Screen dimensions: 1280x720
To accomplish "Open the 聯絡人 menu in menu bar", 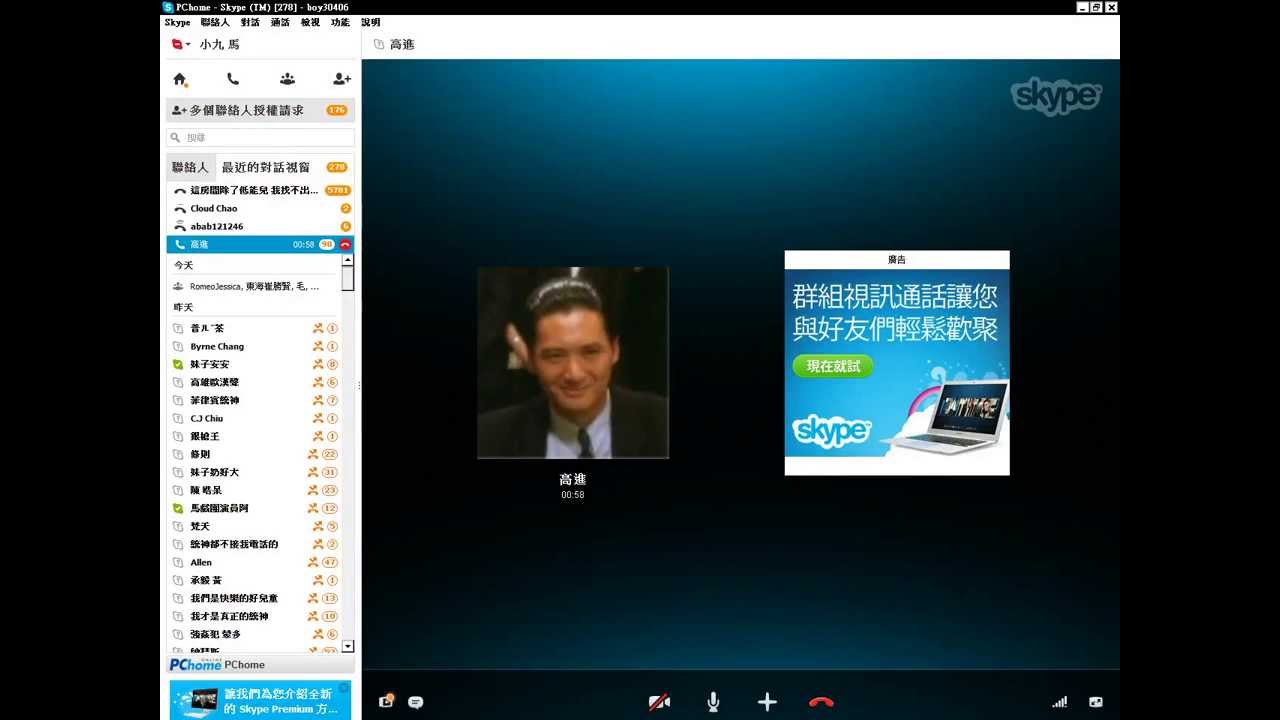I will pyautogui.click(x=215, y=22).
